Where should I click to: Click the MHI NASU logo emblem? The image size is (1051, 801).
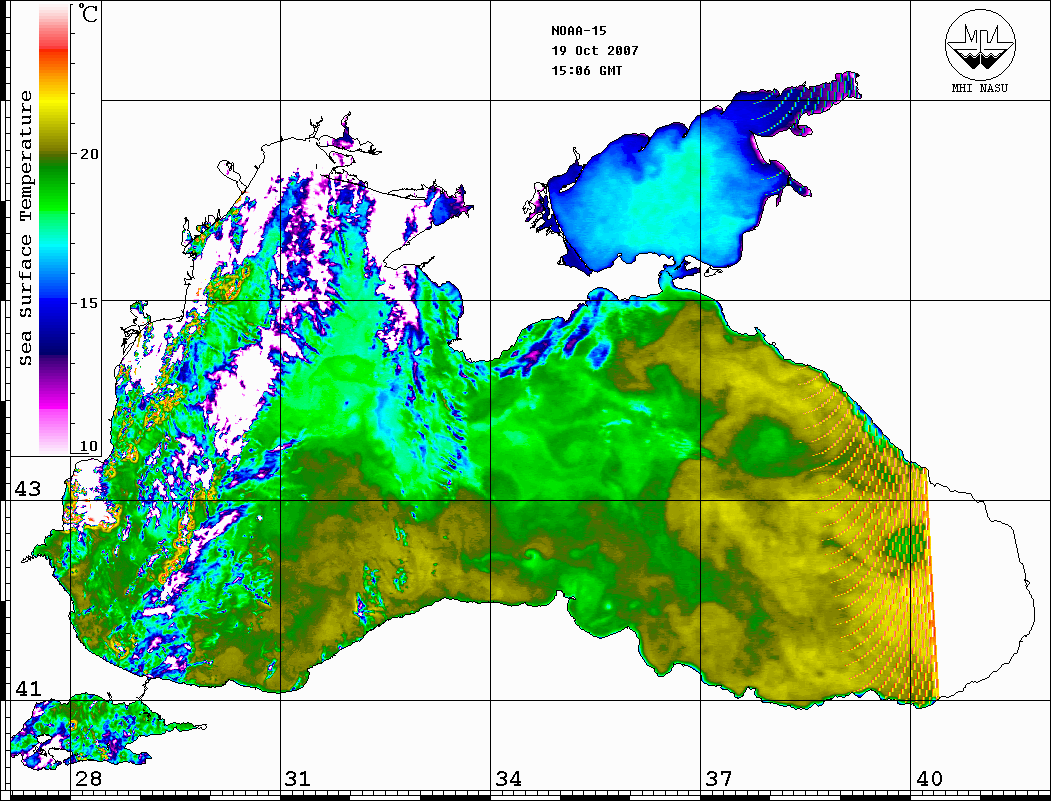tap(980, 46)
